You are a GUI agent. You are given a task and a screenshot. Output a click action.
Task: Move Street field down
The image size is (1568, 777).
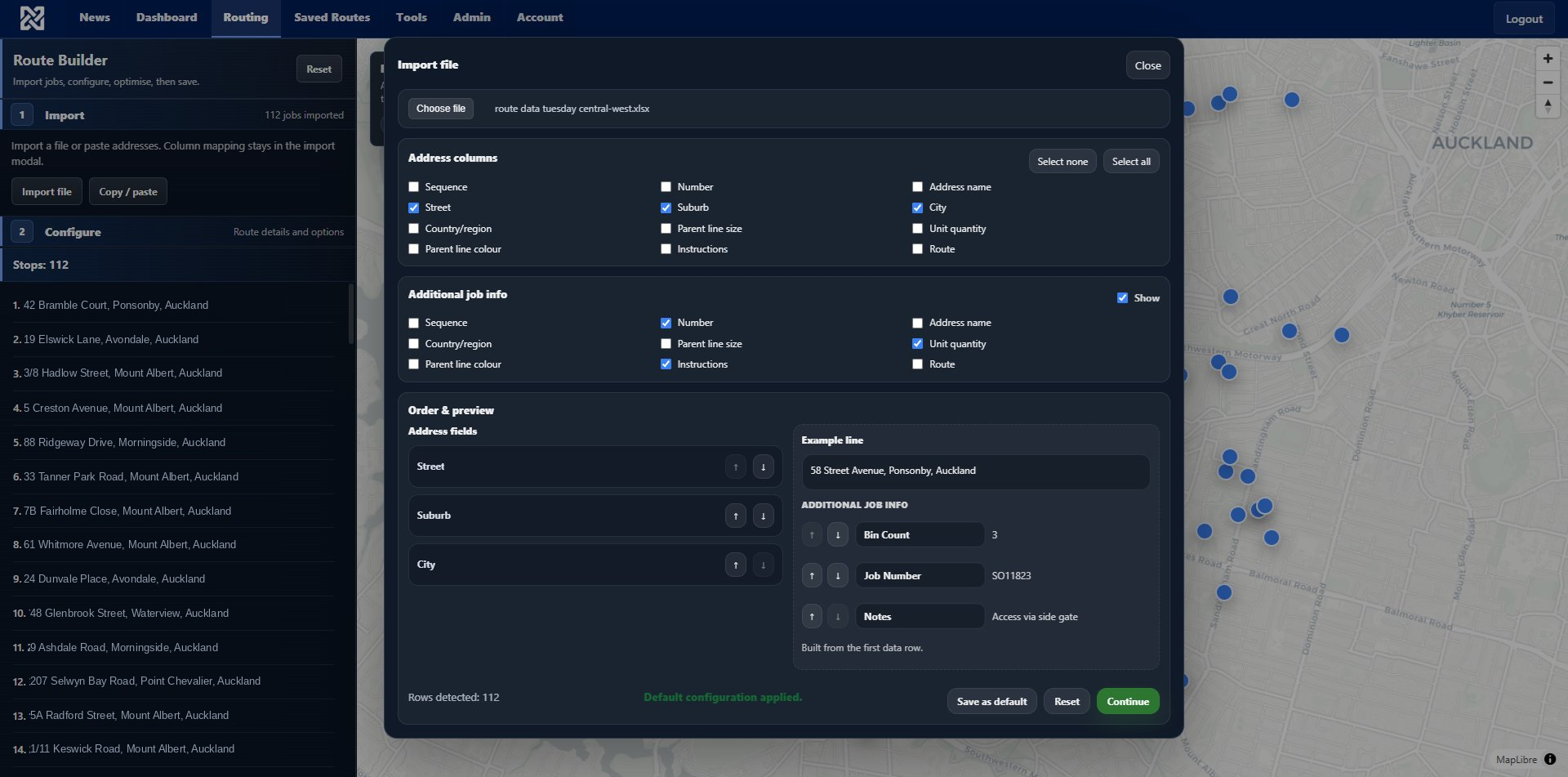point(763,467)
